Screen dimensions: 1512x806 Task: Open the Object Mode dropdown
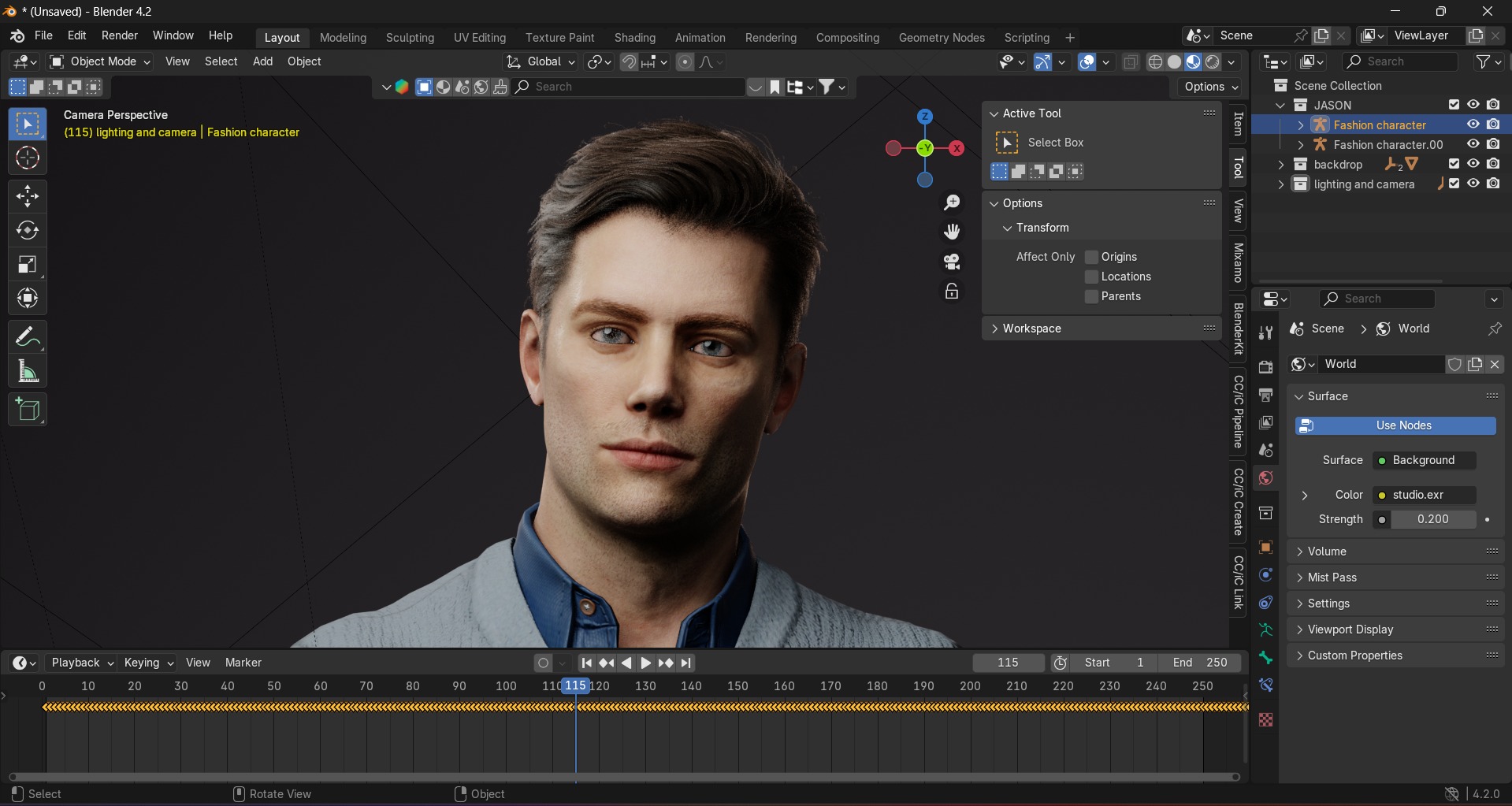click(99, 61)
